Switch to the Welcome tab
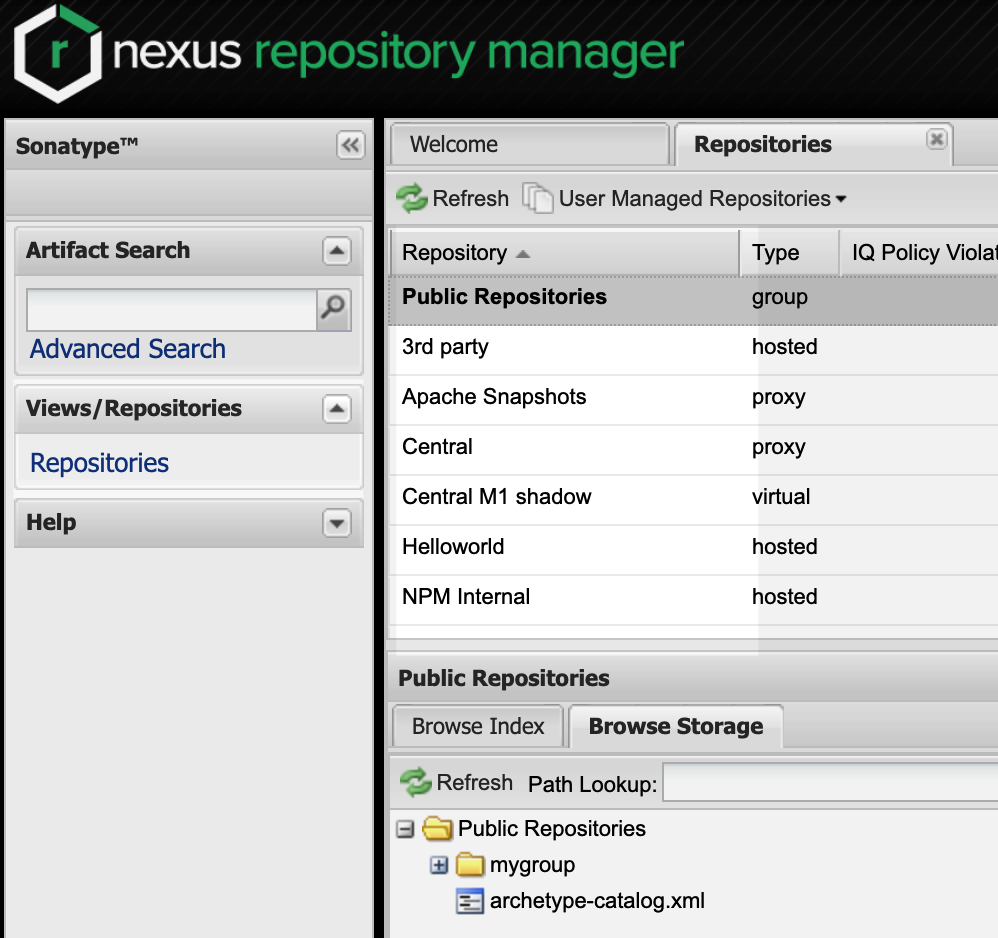Screen dimensions: 998x938 tap(530, 144)
